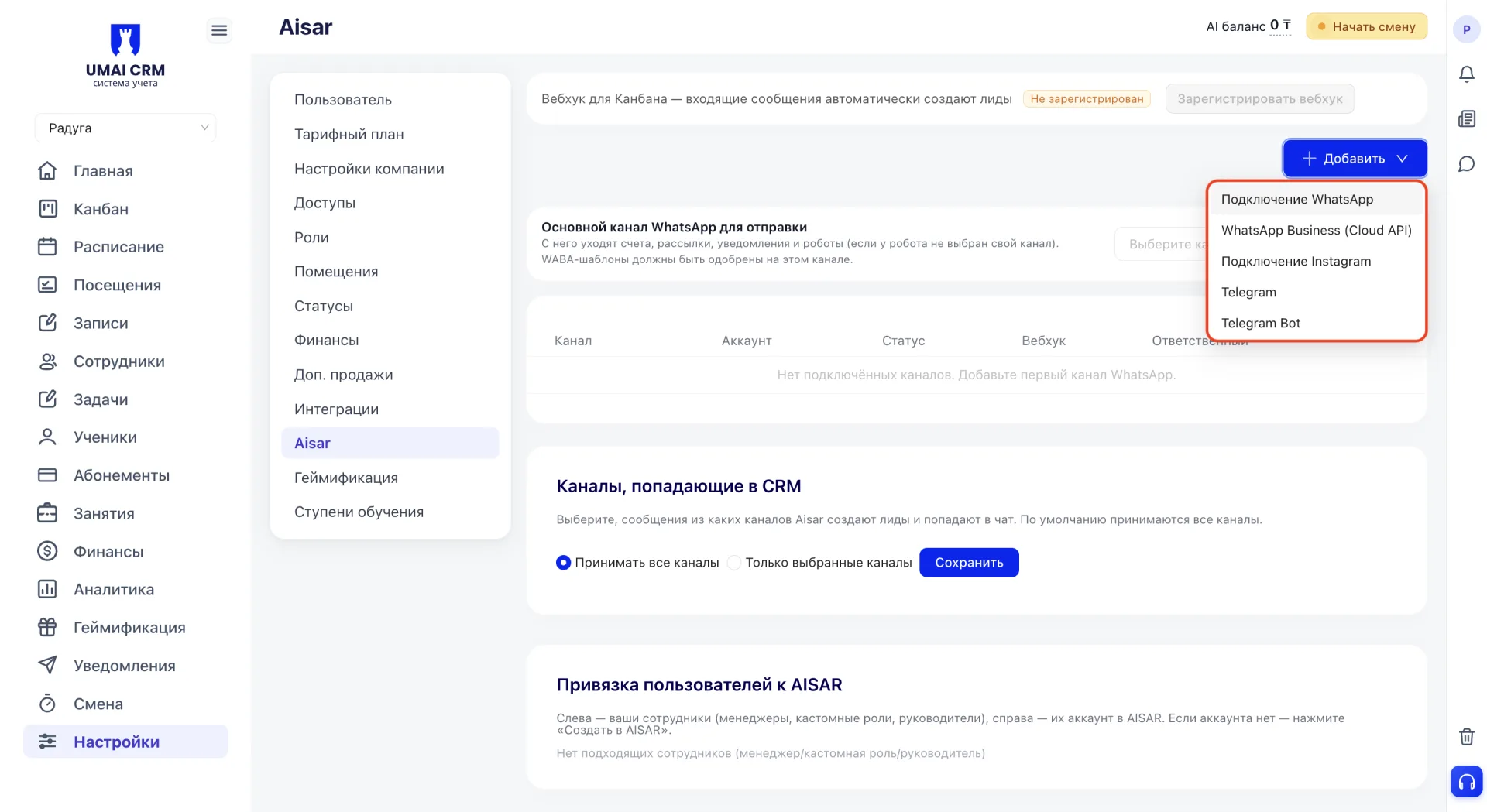
Task: Open the main WhatsApp channel selector
Action: click(x=1161, y=244)
